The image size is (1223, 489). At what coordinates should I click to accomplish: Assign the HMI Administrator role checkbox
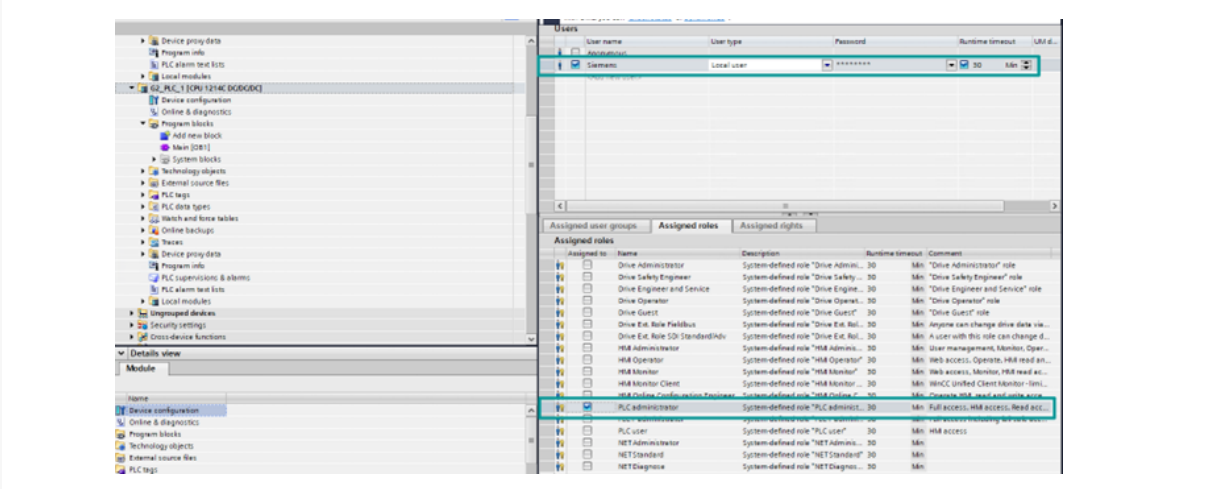point(587,348)
